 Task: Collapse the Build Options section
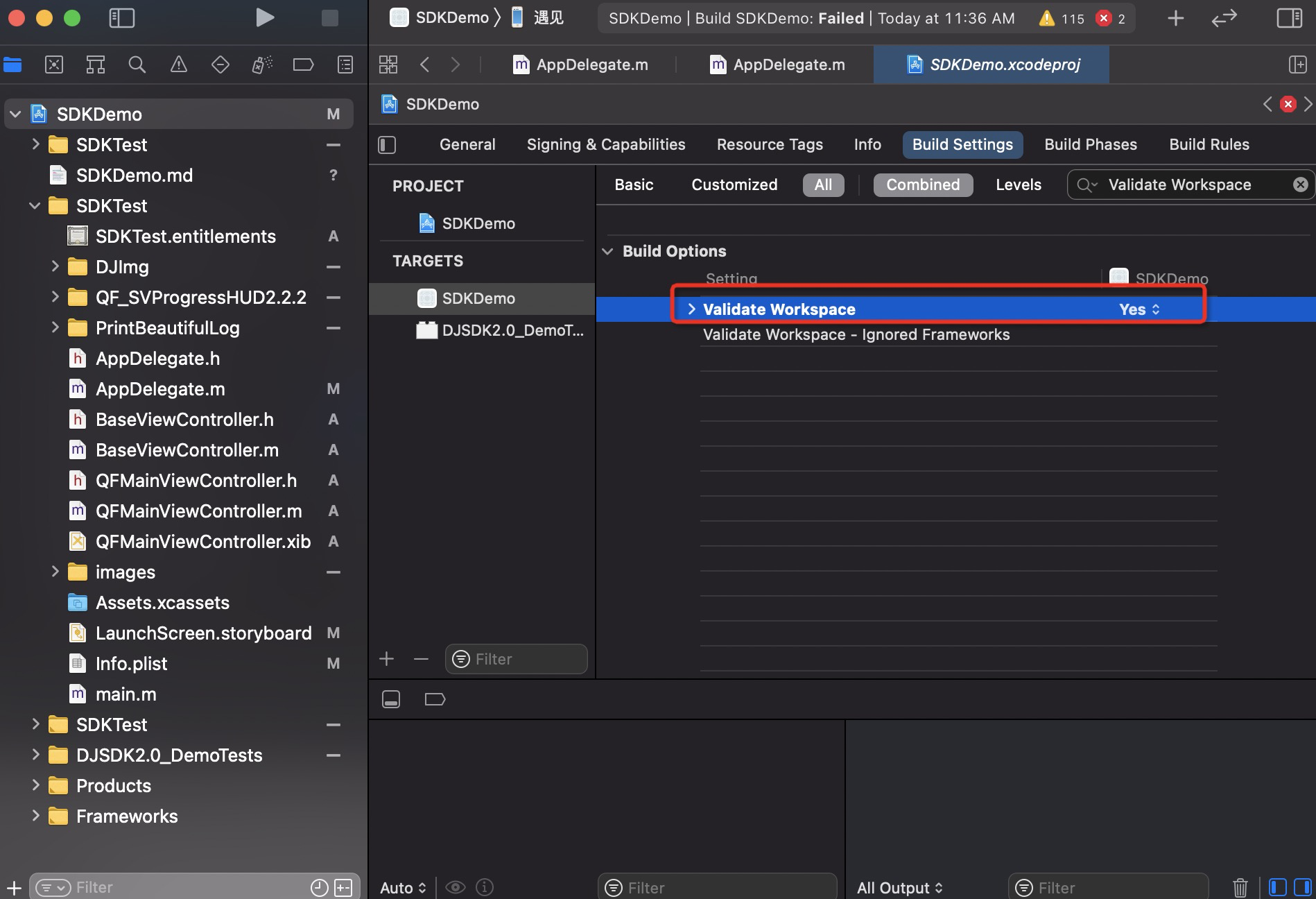[608, 251]
